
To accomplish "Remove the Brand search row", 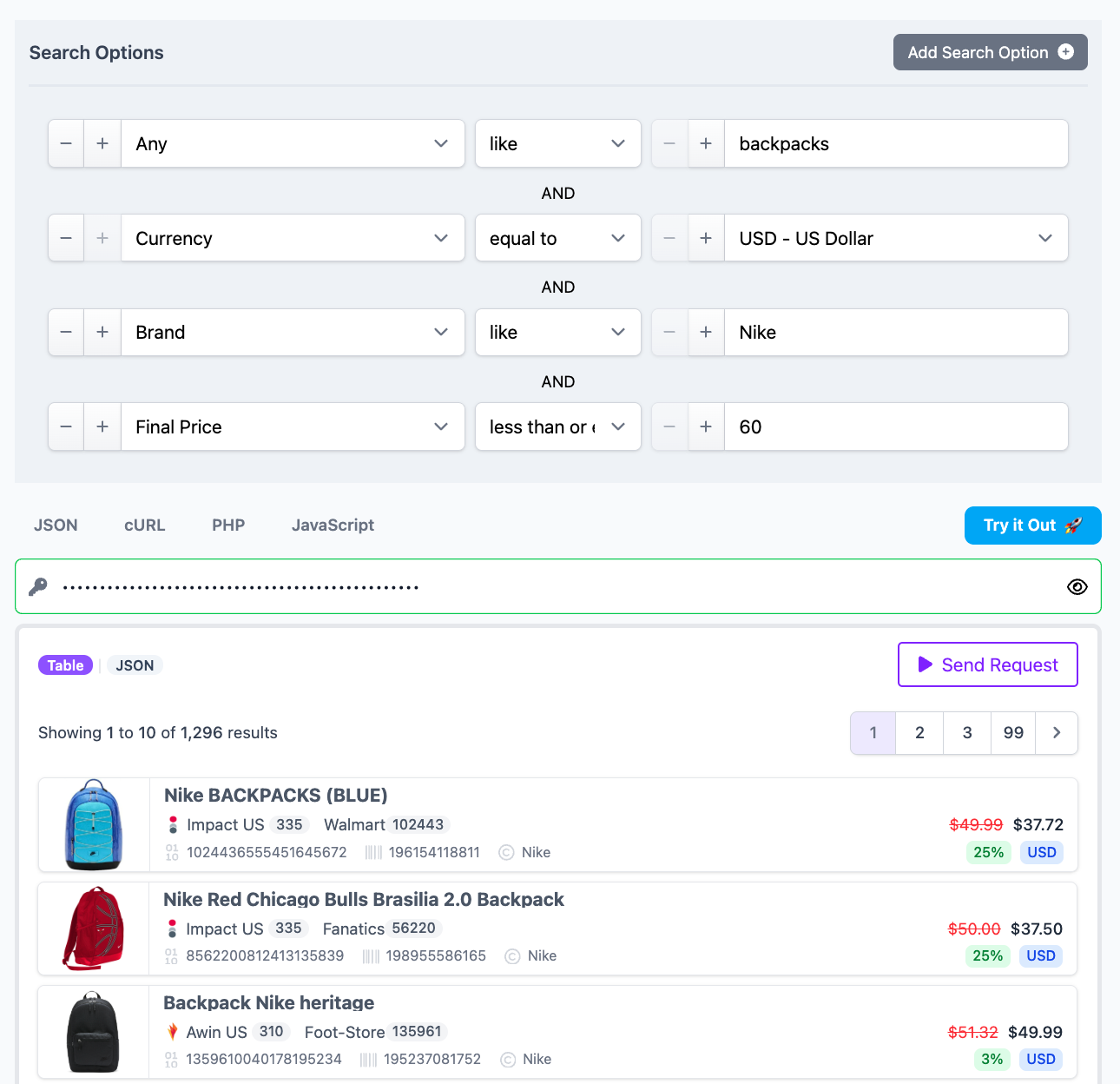I will click(x=66, y=332).
